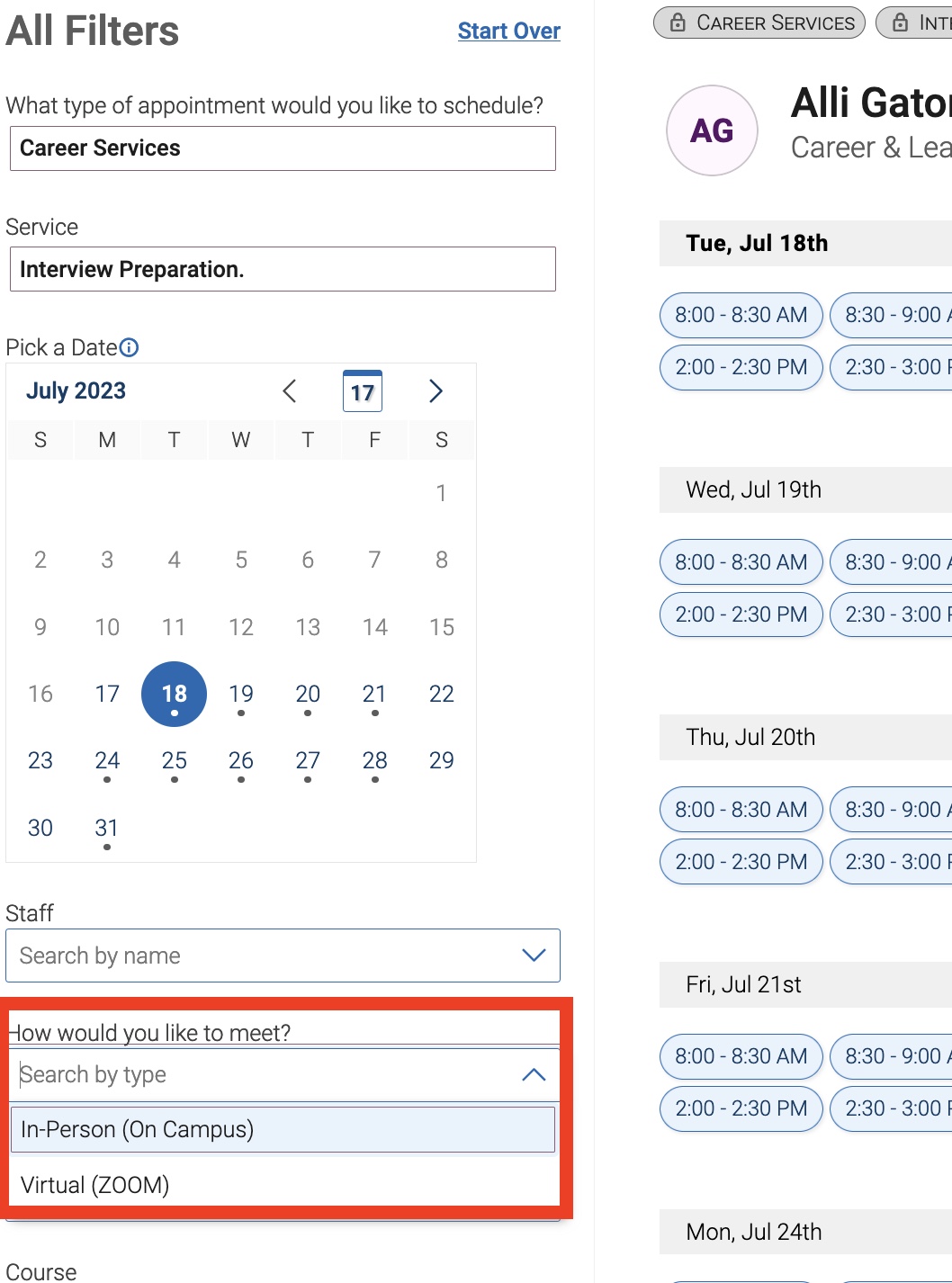
Task: Pick July 31 in the calendar
Action: 107,829
